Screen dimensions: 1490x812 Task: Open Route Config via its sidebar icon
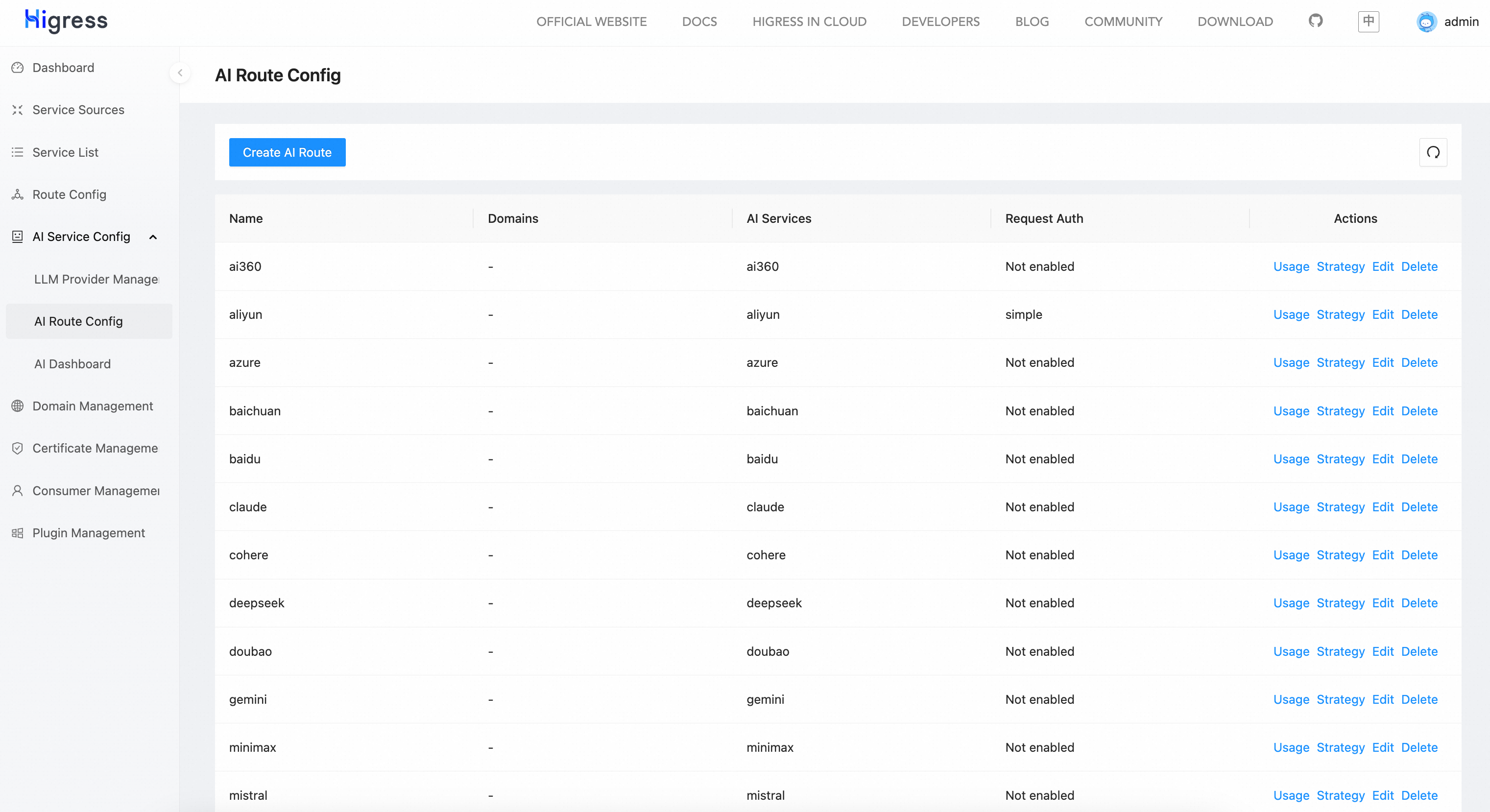[17, 194]
